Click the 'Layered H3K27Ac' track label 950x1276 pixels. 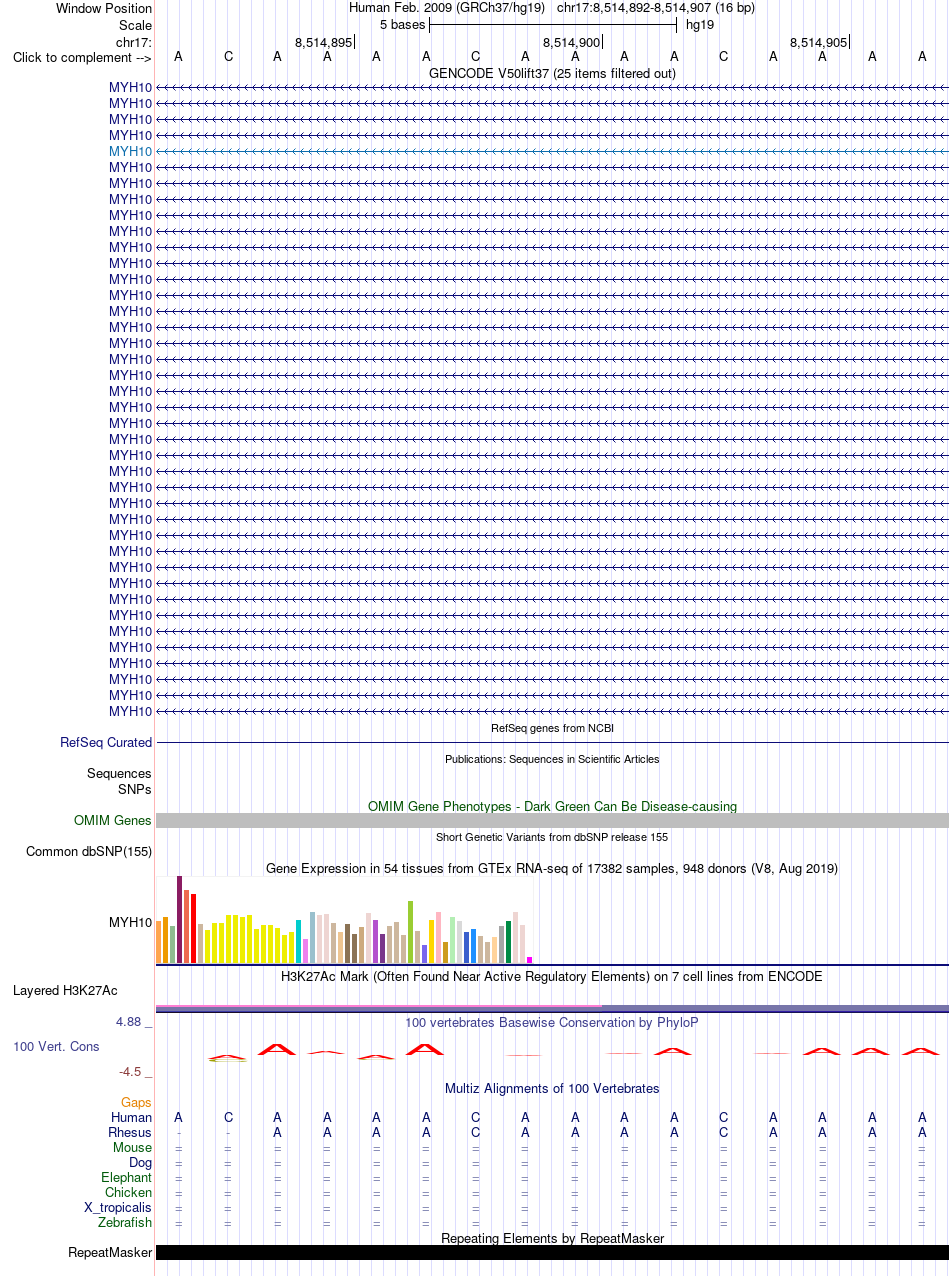65,991
